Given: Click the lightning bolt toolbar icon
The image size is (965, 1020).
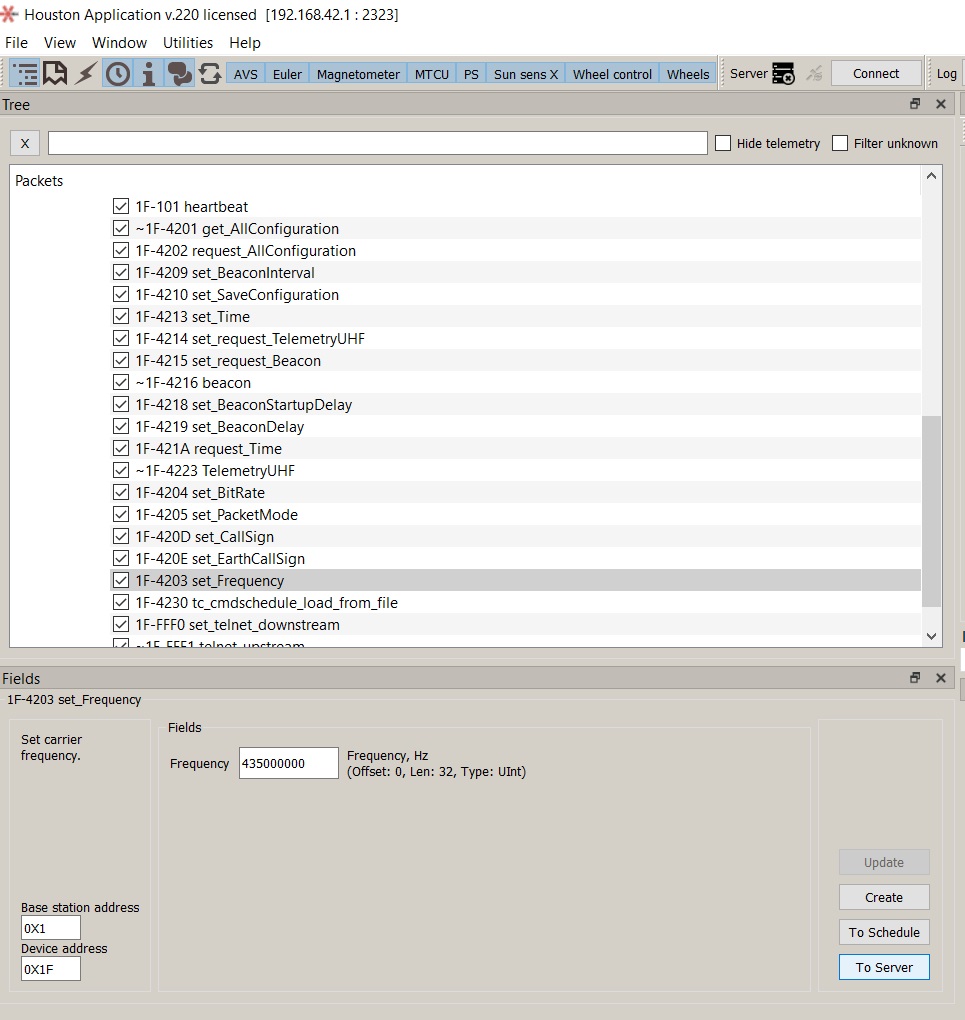Looking at the screenshot, I should coord(87,74).
